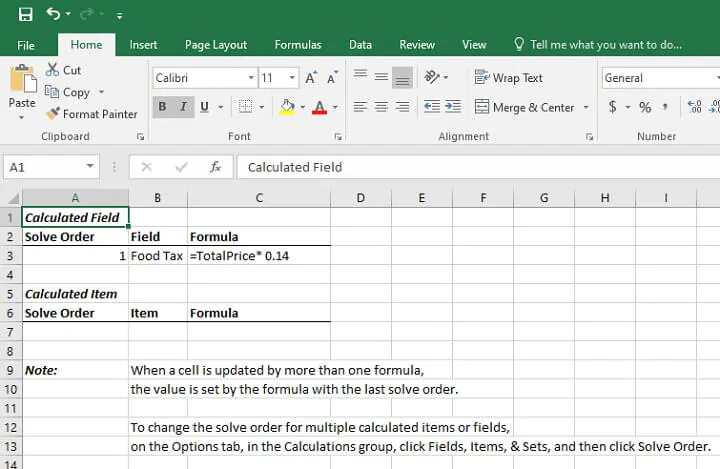Apply Accounting dollar number format
720x469 pixels.
(x=612, y=107)
